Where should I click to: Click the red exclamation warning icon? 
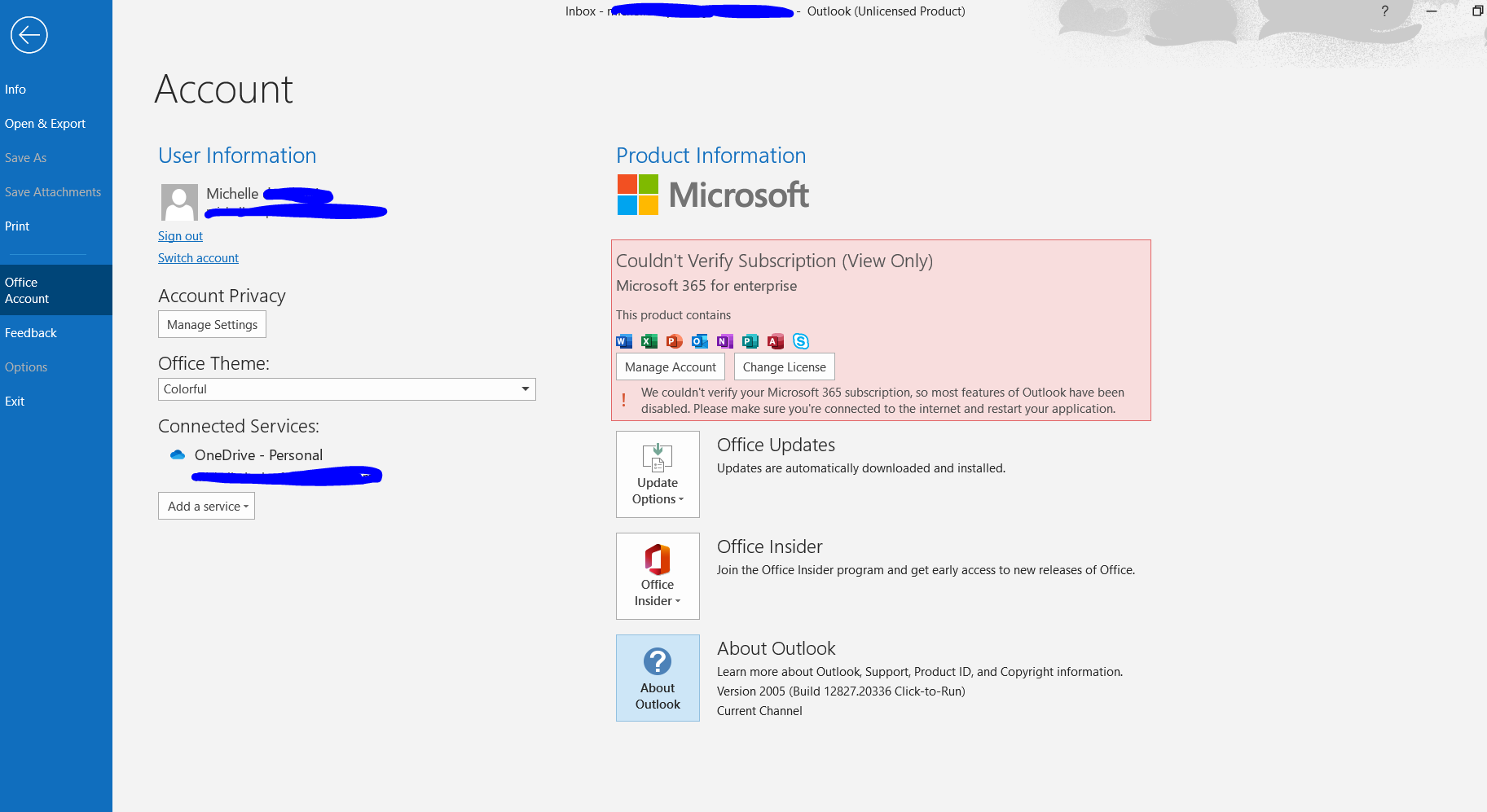pyautogui.click(x=624, y=400)
